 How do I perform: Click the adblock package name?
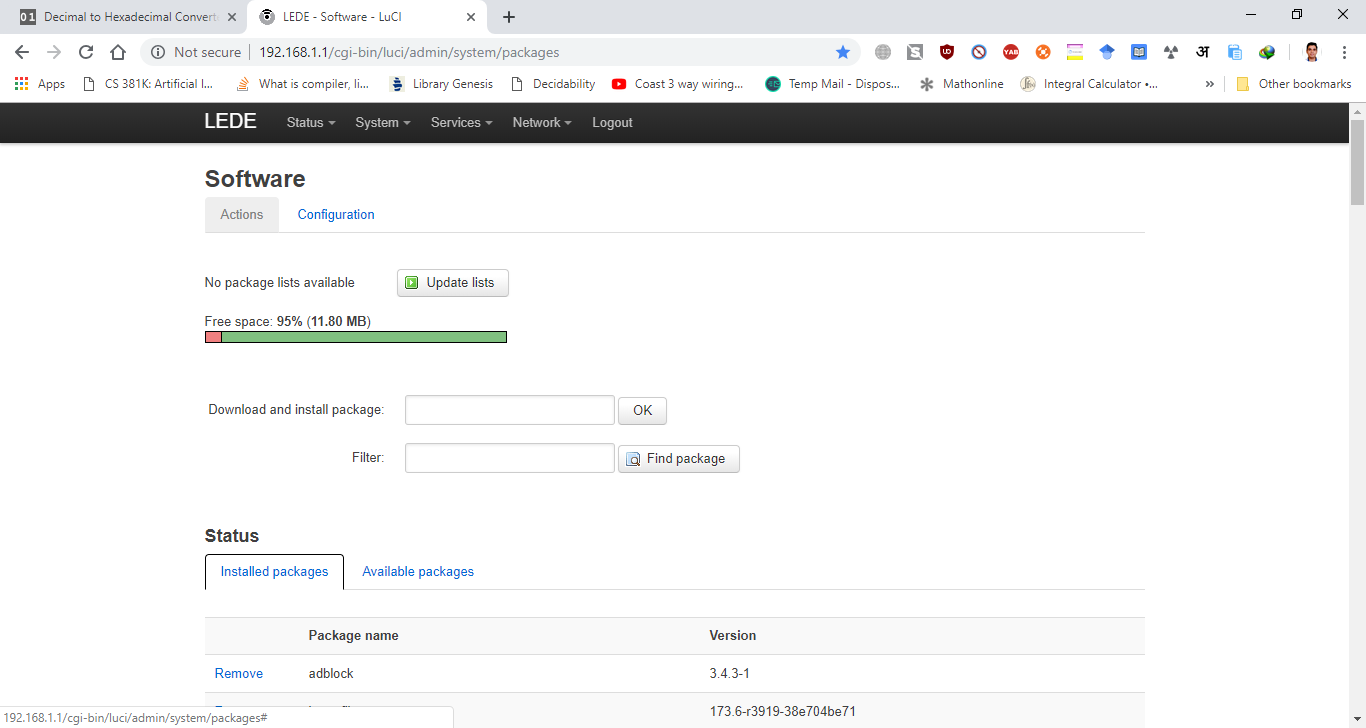tap(331, 673)
